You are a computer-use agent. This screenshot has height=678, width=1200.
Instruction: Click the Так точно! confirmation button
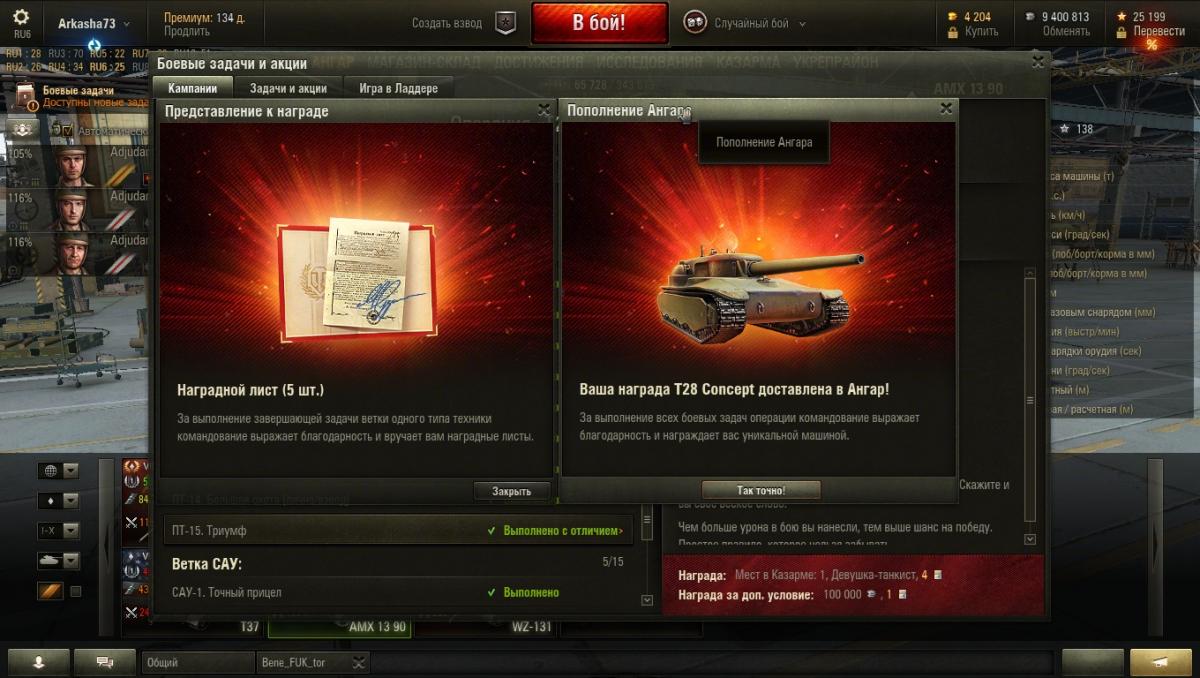point(761,490)
